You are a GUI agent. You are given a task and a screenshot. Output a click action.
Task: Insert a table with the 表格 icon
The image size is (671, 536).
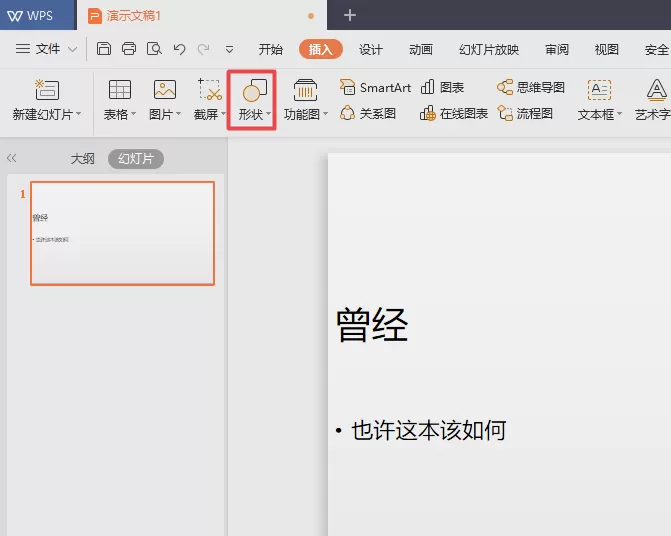[119, 99]
